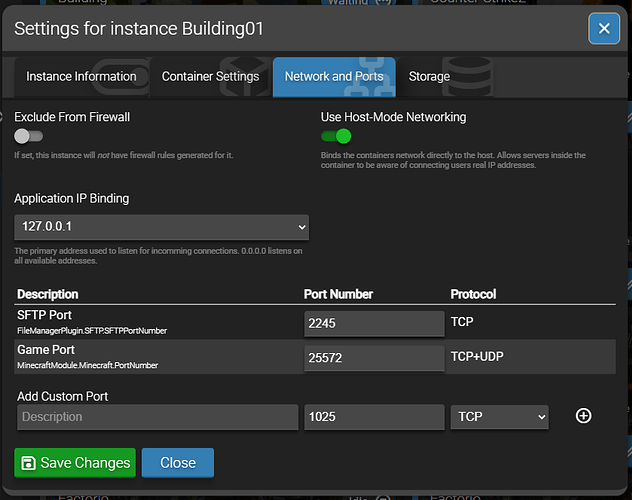The image size is (632, 500).
Task: Close the settings dialog with X
Action: pos(604,29)
